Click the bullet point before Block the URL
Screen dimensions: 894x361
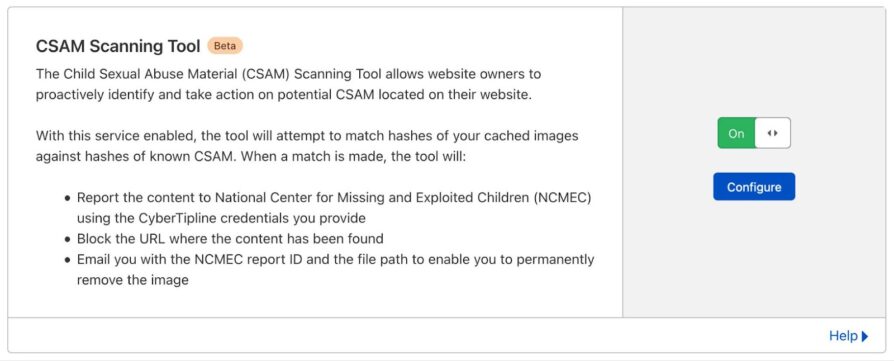[x=67, y=239]
